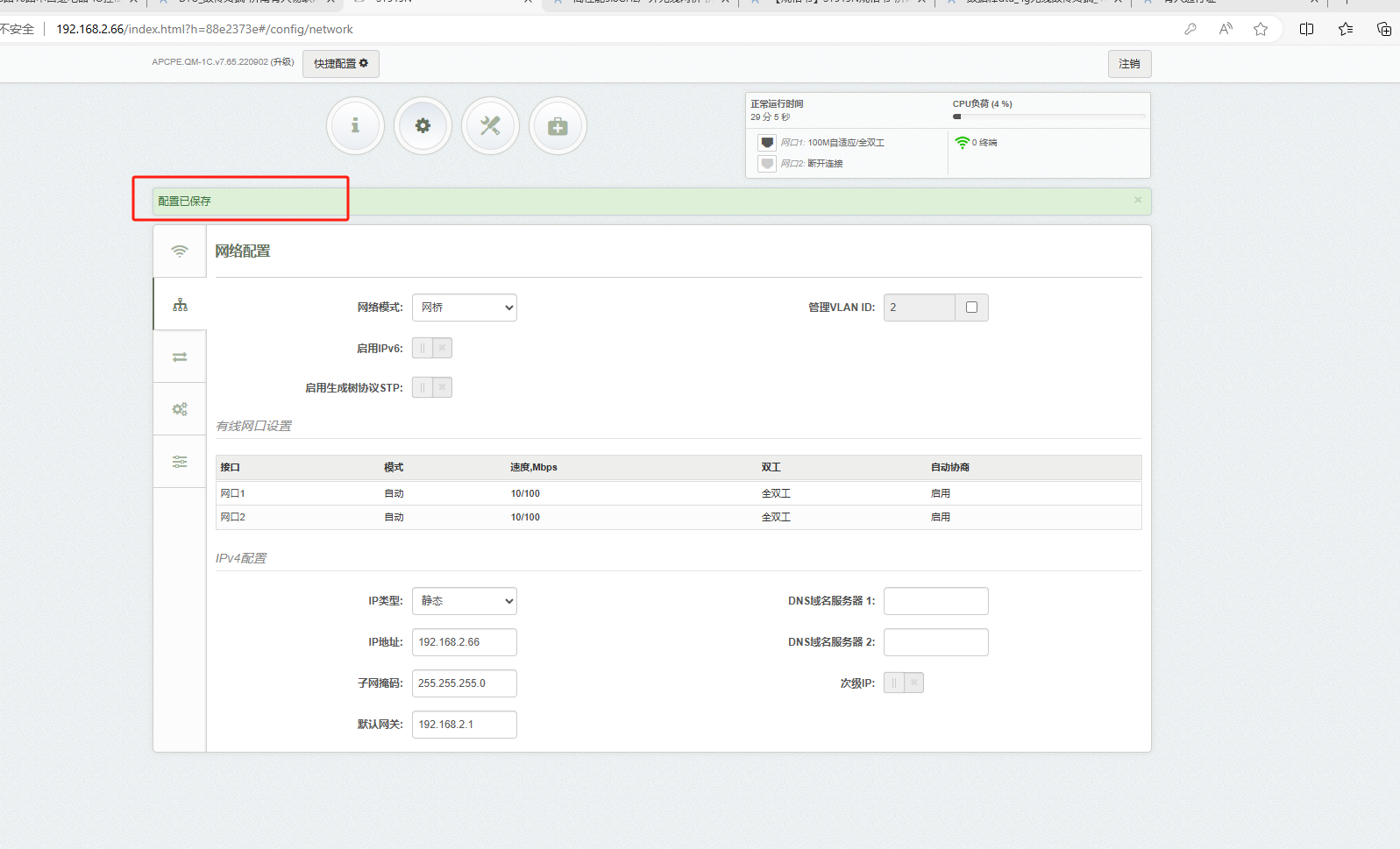
Task: Expand the 网络模式 dropdown
Action: click(x=465, y=308)
